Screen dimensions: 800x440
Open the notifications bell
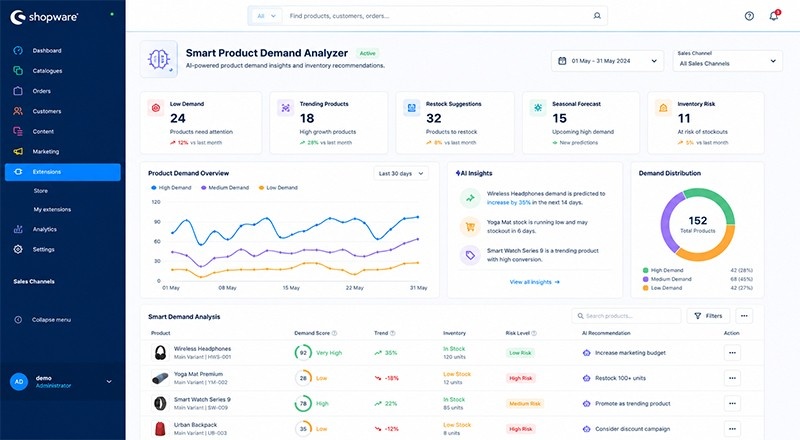(x=774, y=16)
